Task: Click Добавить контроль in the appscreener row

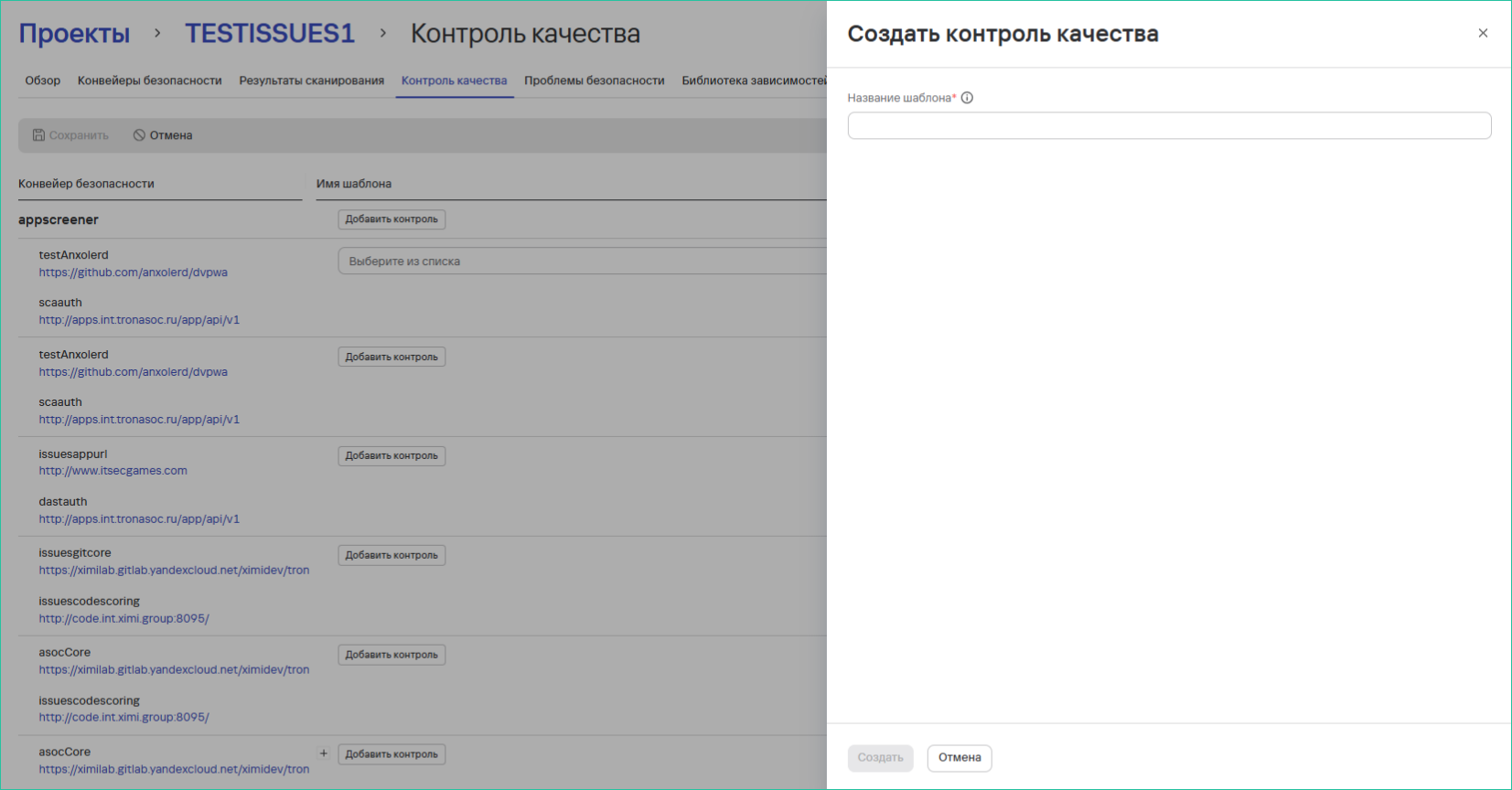Action: (x=391, y=219)
